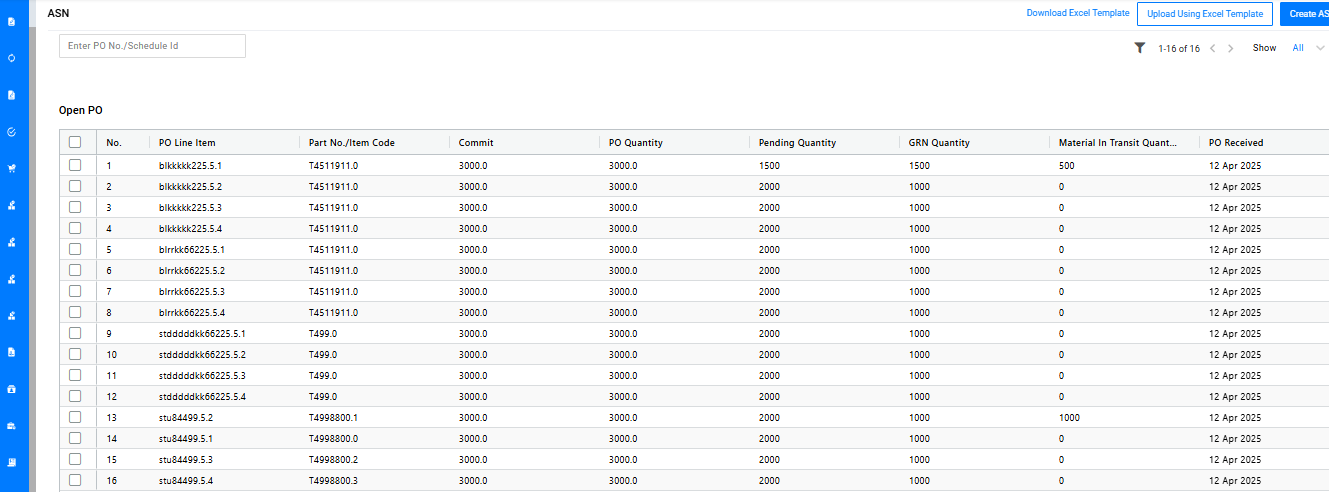
Task: Go to the next page arrow
Action: 1230,48
